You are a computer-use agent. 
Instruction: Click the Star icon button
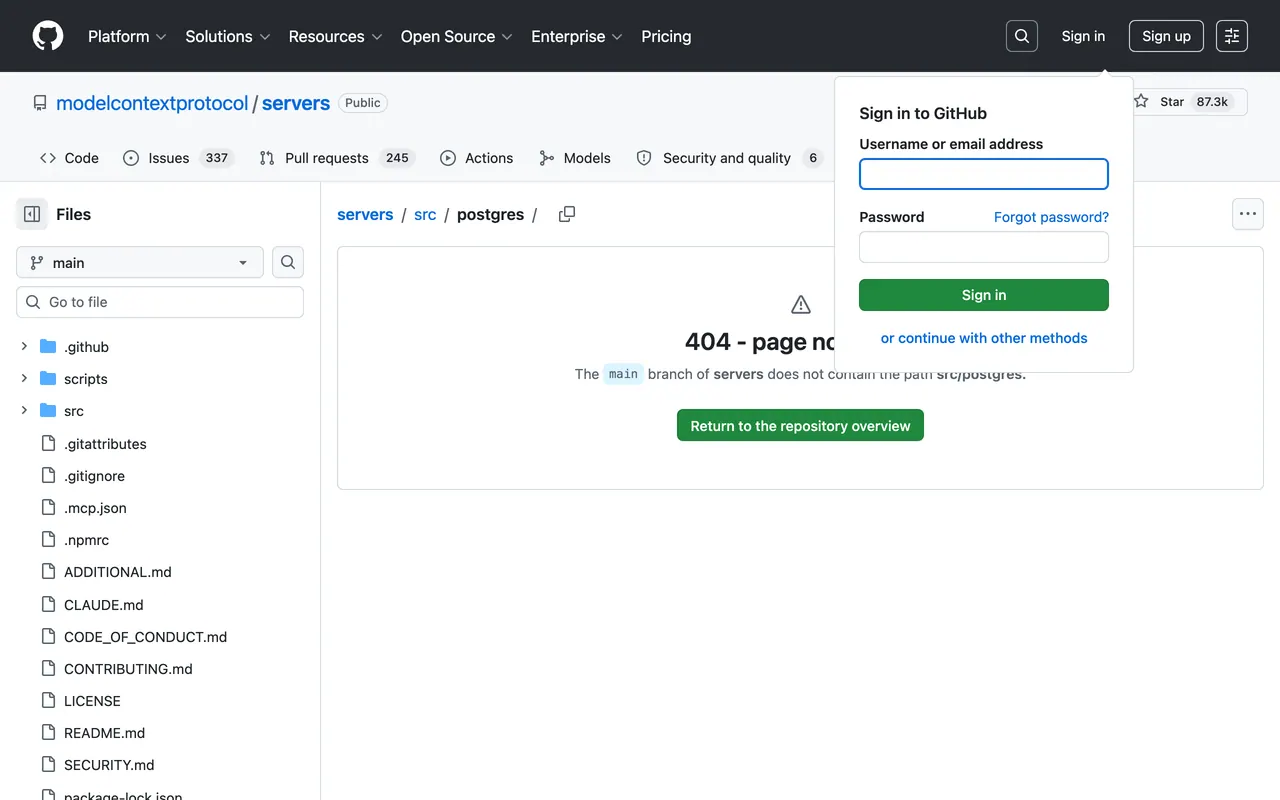pyautogui.click(x=1141, y=102)
